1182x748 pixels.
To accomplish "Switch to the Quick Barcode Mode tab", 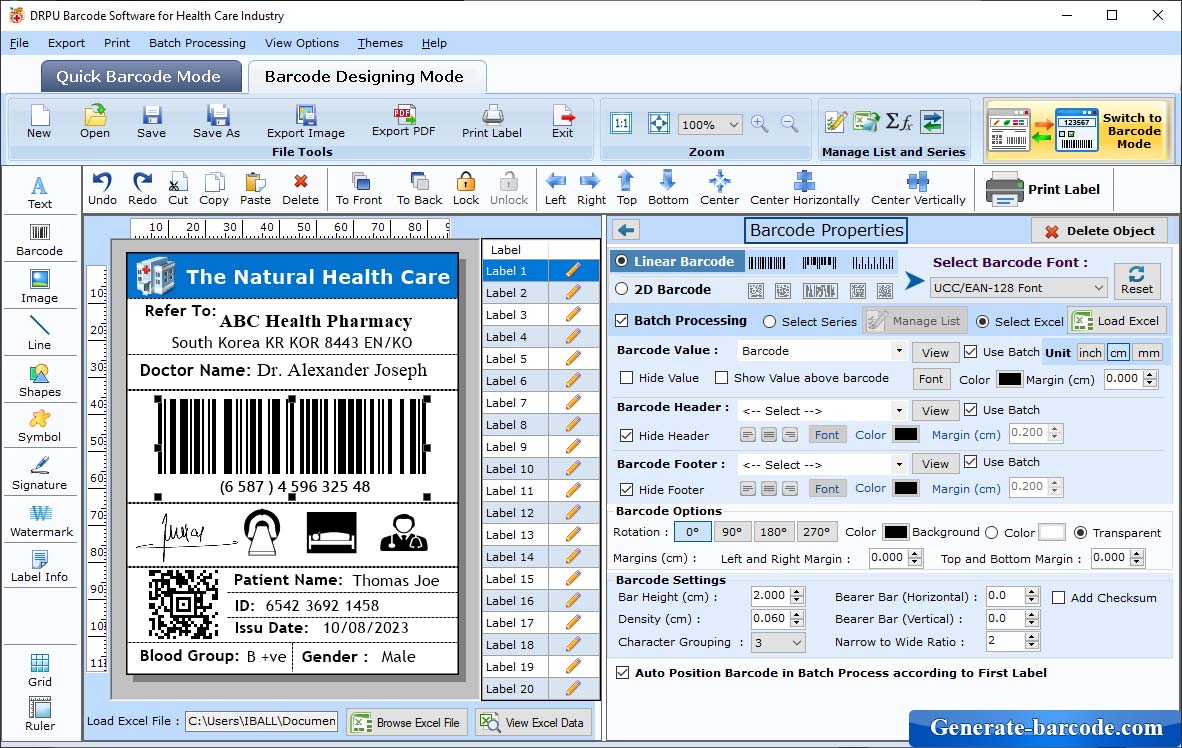I will click(x=141, y=76).
